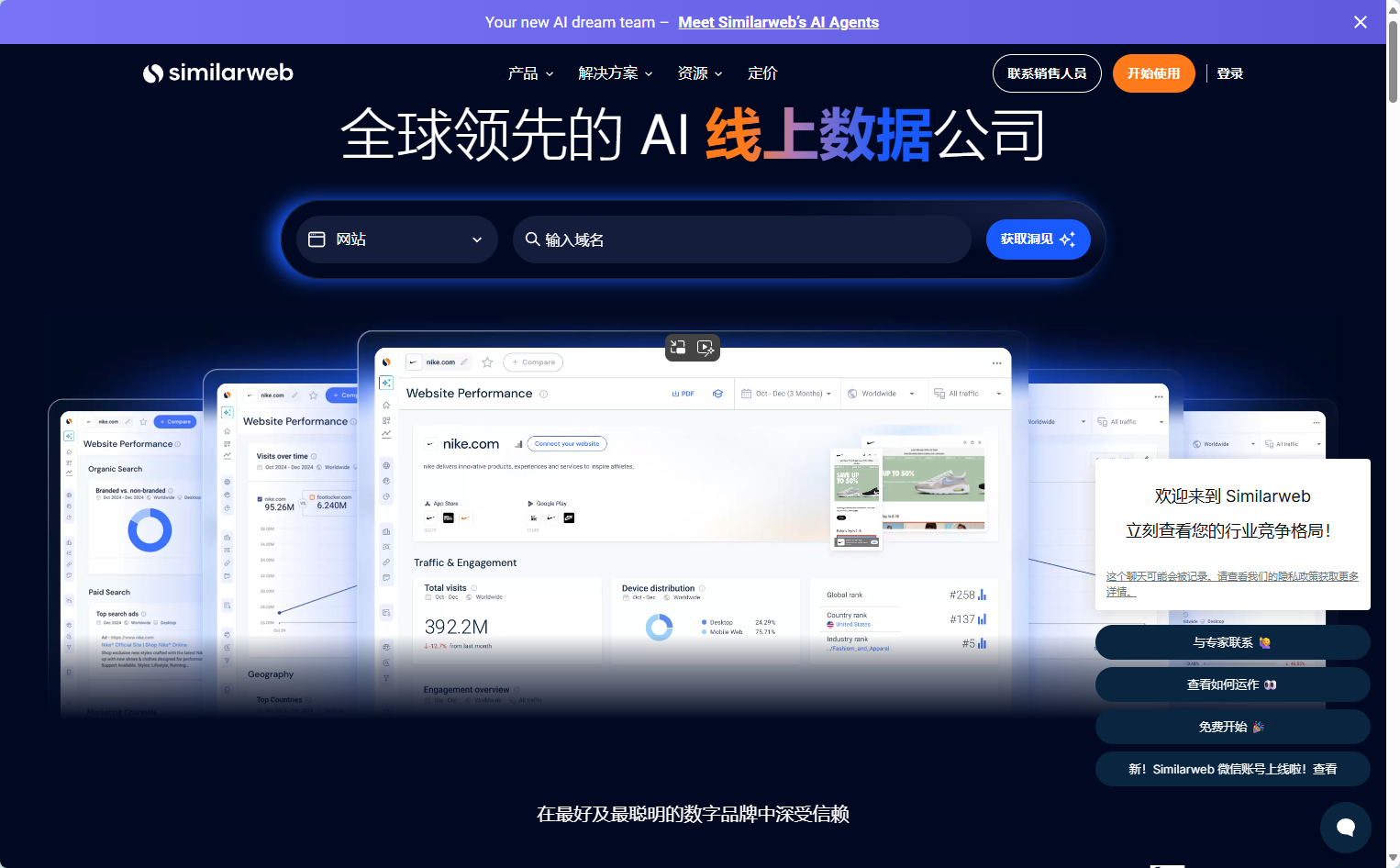Image resolution: width=1400 pixels, height=868 pixels.
Task: Open the Worldwide country dropdown in center dashboard
Action: [x=881, y=394]
